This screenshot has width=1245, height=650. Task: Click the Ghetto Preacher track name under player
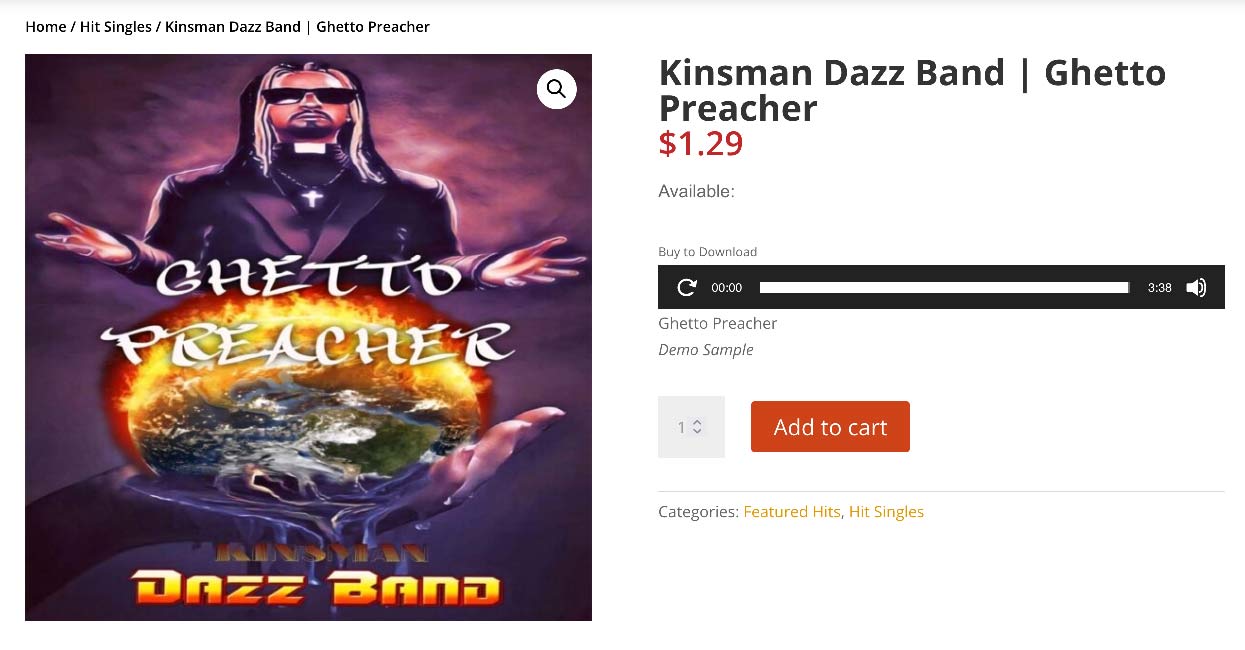click(718, 323)
